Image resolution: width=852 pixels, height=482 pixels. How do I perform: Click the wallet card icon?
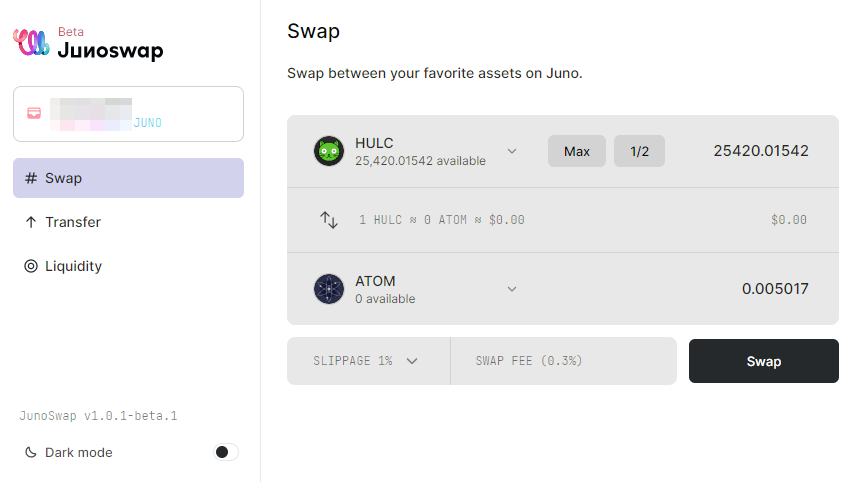click(34, 113)
